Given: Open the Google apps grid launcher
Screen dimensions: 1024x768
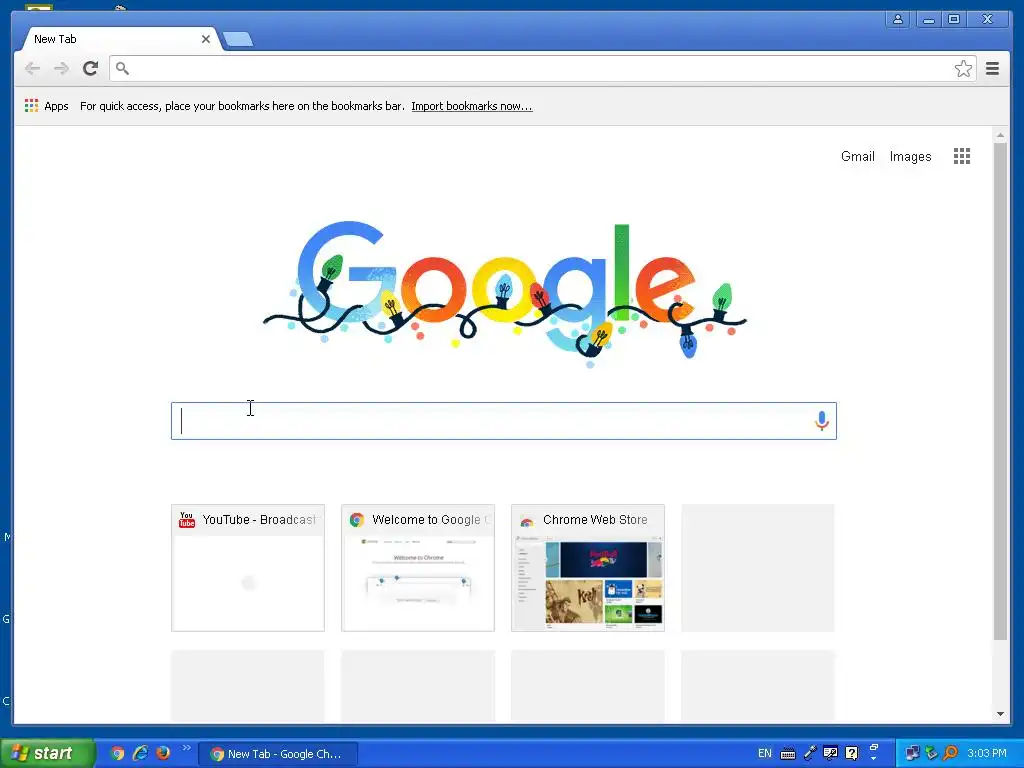Looking at the screenshot, I should (x=961, y=156).
